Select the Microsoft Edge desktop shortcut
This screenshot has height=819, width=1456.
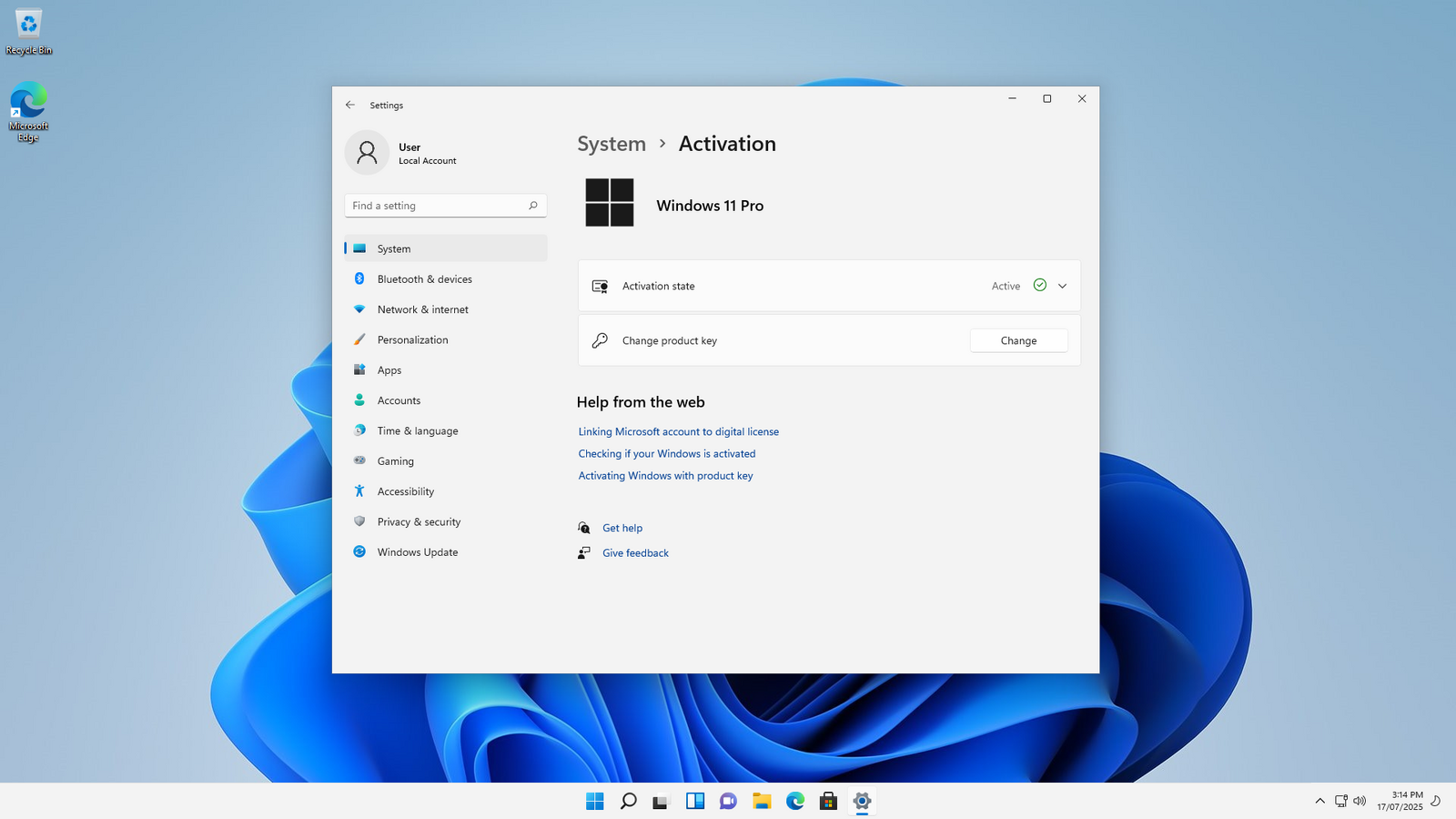click(28, 113)
